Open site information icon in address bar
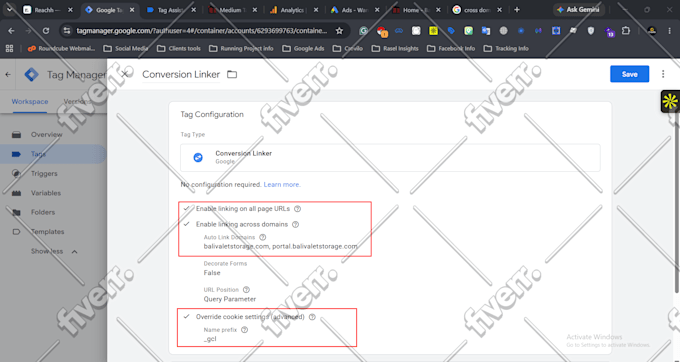Viewport: 680px width, 362px height. tap(66, 31)
